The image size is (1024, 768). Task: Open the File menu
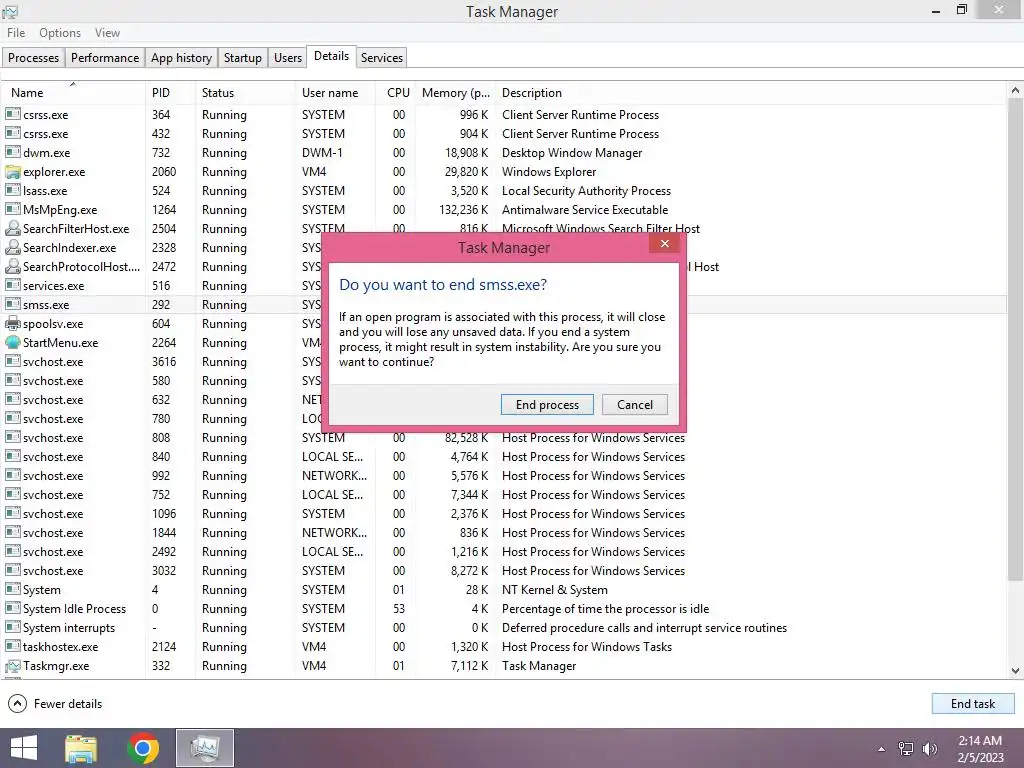(16, 33)
